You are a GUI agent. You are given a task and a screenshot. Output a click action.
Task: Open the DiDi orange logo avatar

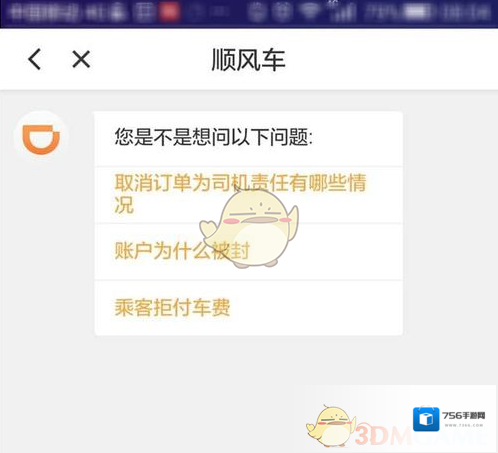click(x=41, y=138)
